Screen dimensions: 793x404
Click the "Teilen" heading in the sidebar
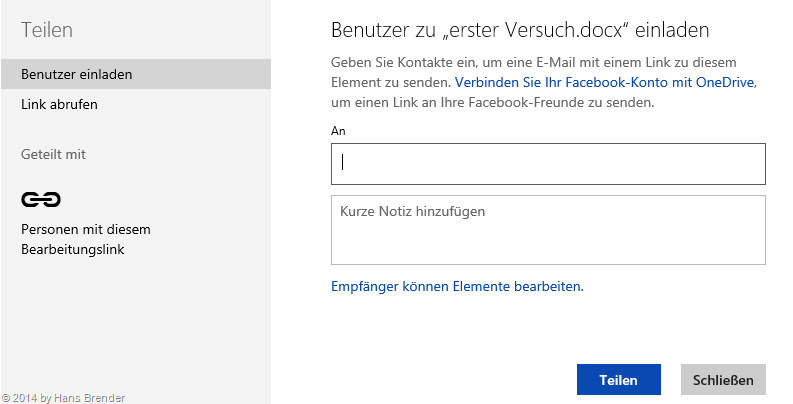tap(47, 31)
